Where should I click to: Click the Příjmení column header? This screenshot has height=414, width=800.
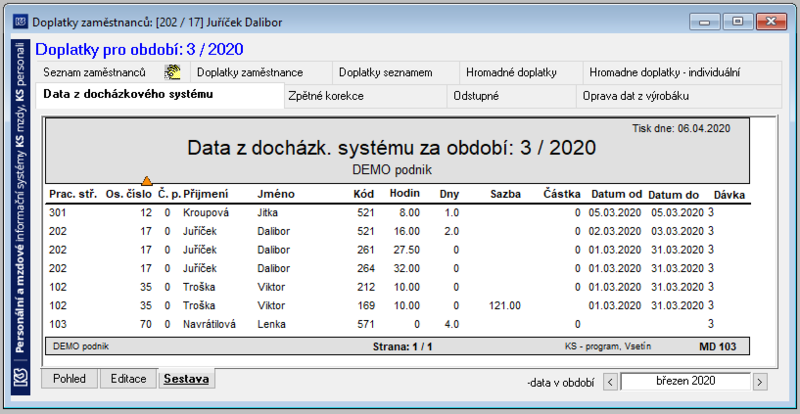click(206, 194)
